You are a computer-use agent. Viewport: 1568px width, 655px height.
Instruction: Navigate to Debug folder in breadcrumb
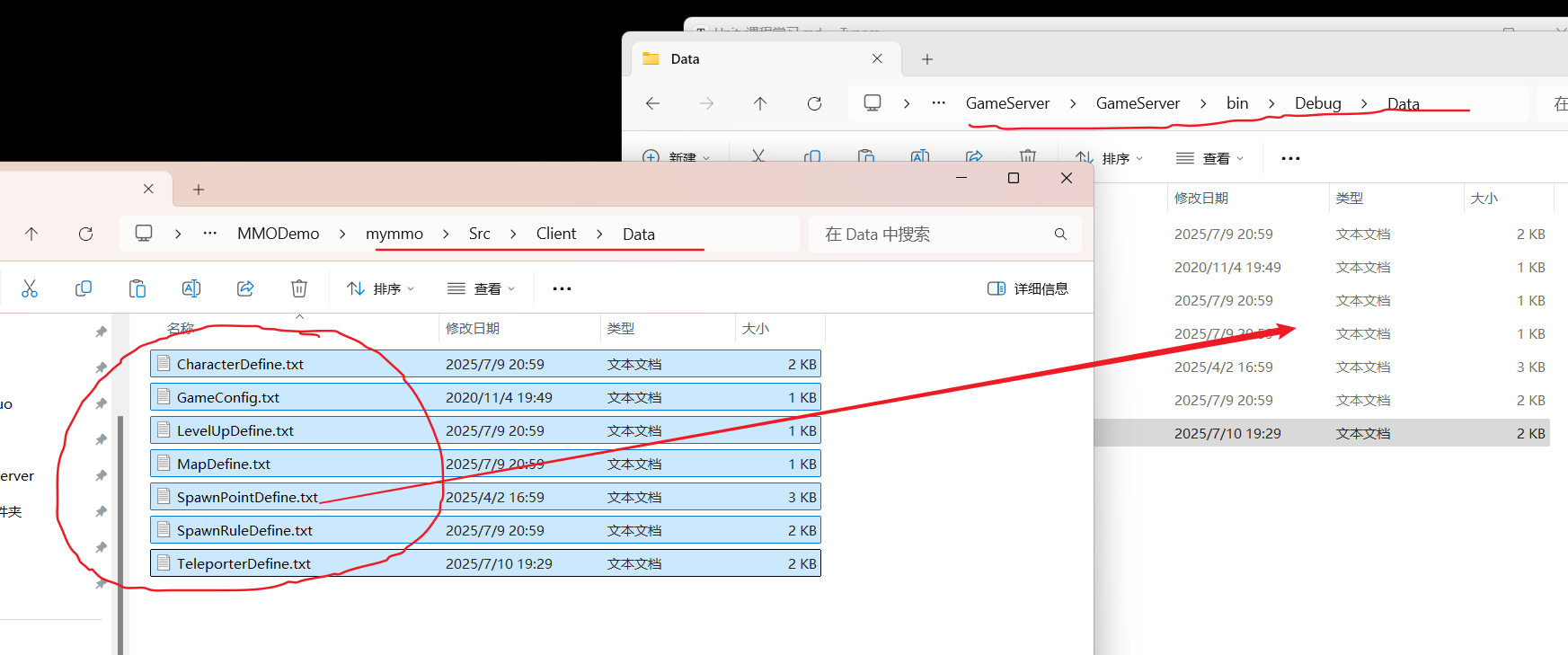click(1317, 103)
